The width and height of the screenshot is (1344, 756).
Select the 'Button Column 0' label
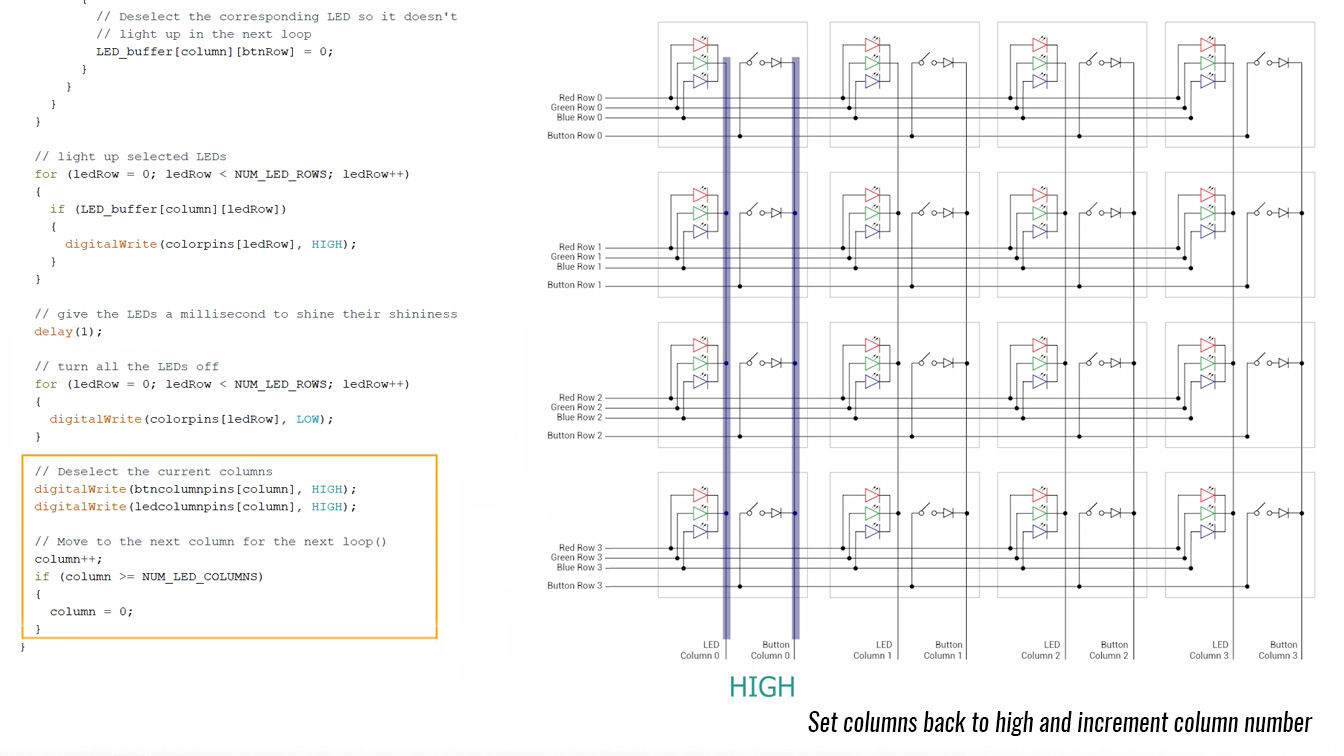(x=771, y=650)
